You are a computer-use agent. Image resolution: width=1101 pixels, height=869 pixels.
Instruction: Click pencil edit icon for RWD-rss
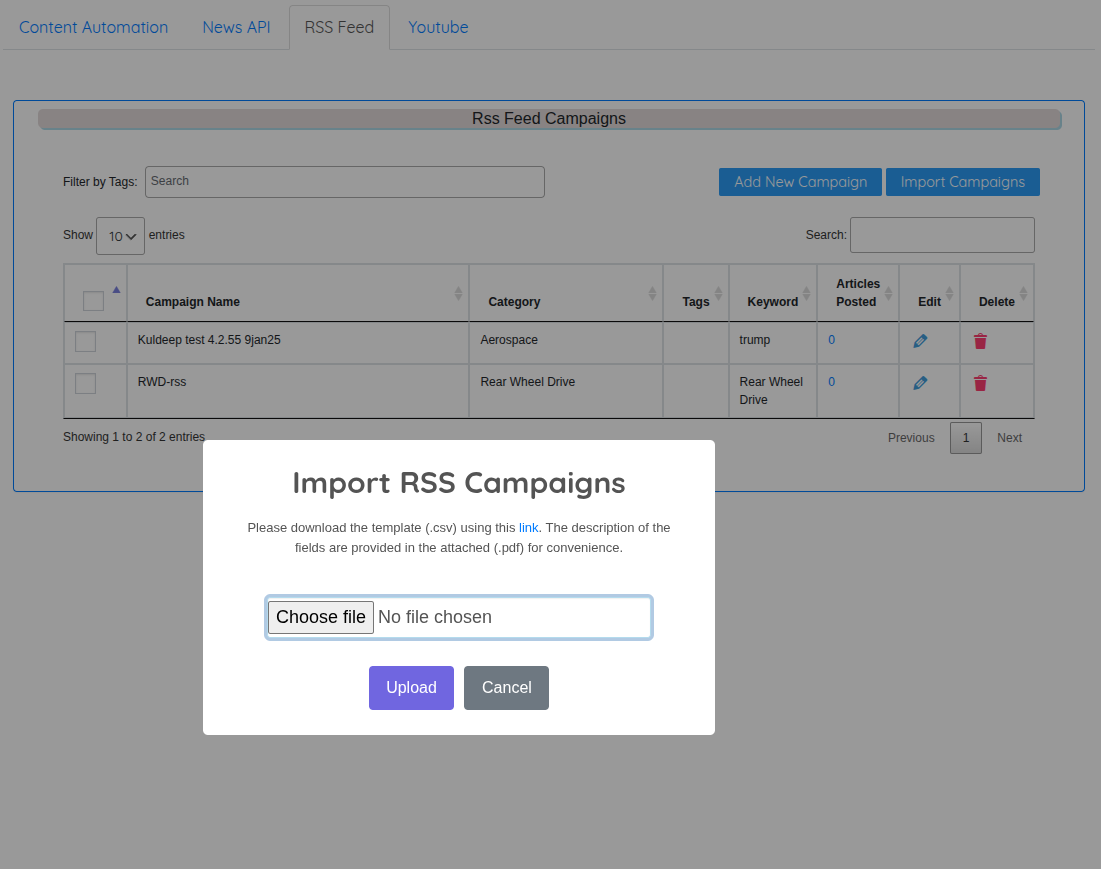tap(920, 383)
